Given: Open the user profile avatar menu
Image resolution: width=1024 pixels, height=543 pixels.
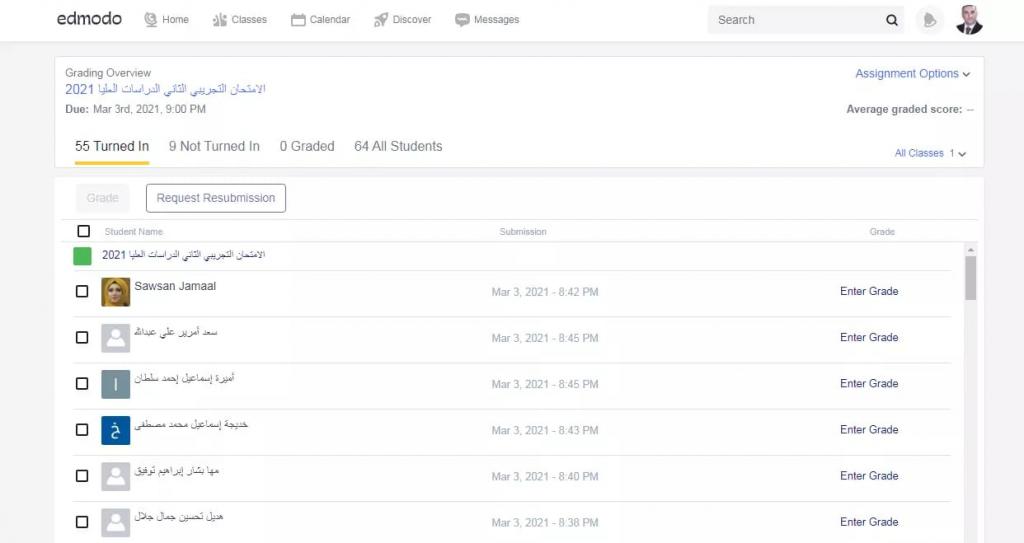Looking at the screenshot, I should pyautogui.click(x=969, y=20).
